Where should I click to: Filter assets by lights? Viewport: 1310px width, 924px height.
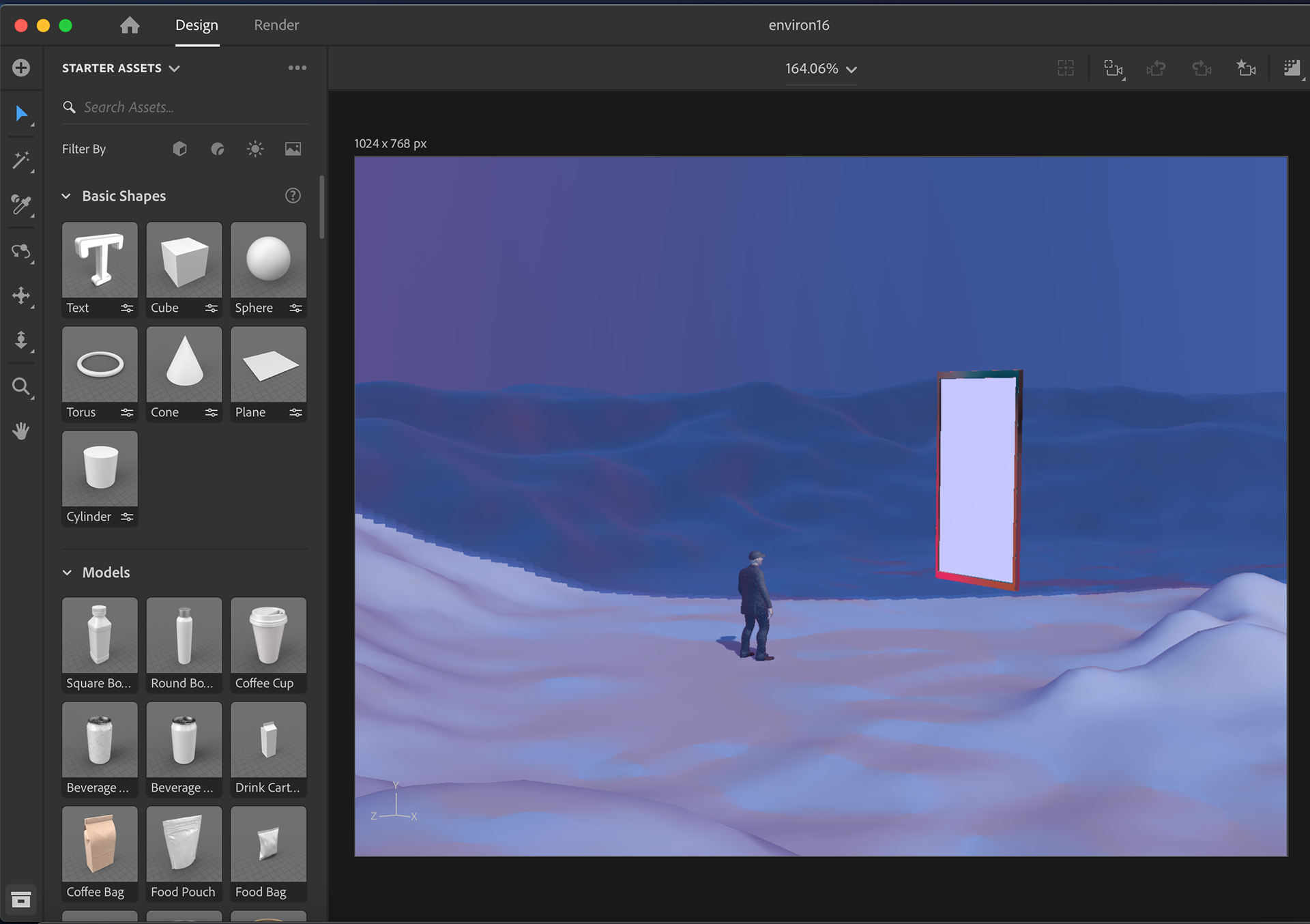(255, 149)
